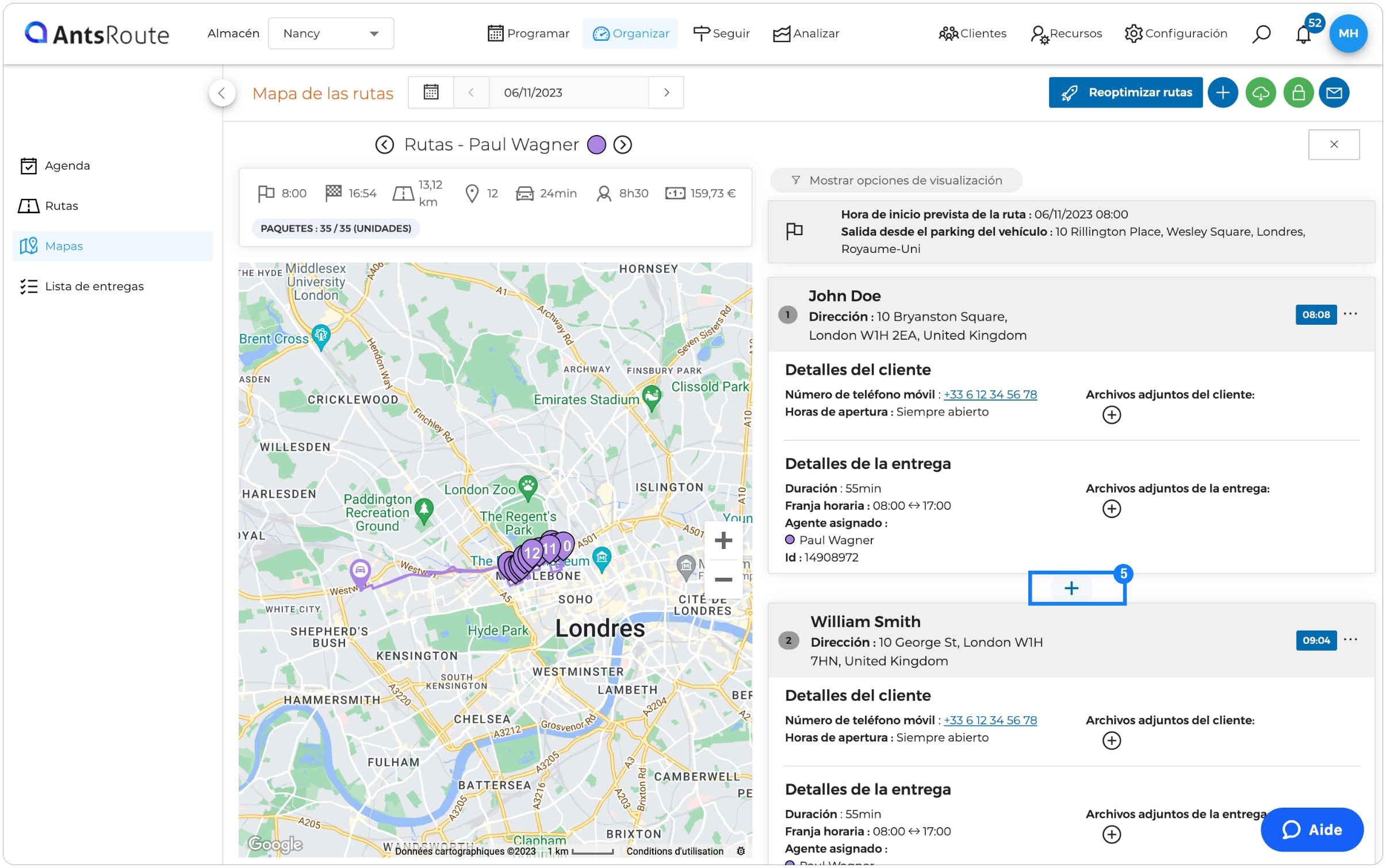
Task: Click the route distance 13,12 km value
Action: click(430, 194)
